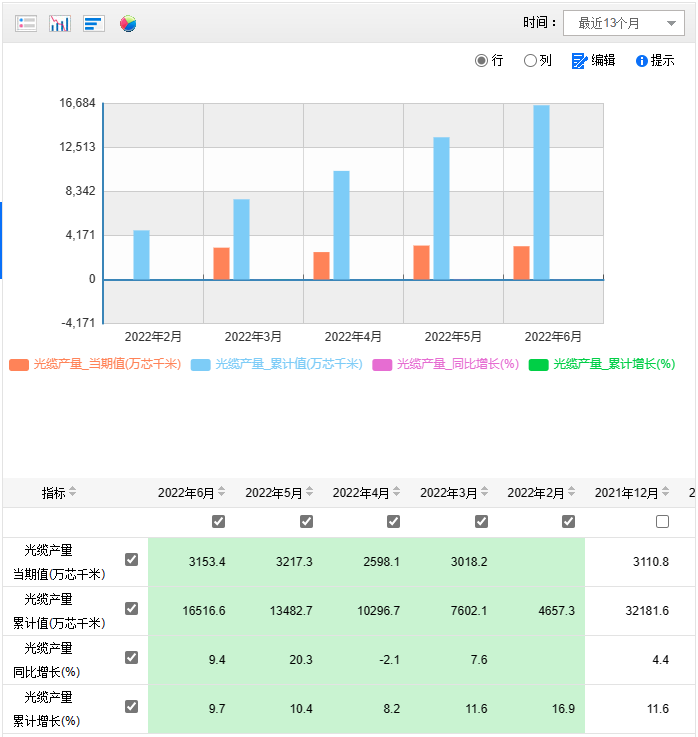
Task: Sort 2022年3月 column with arrows
Action: (x=484, y=492)
